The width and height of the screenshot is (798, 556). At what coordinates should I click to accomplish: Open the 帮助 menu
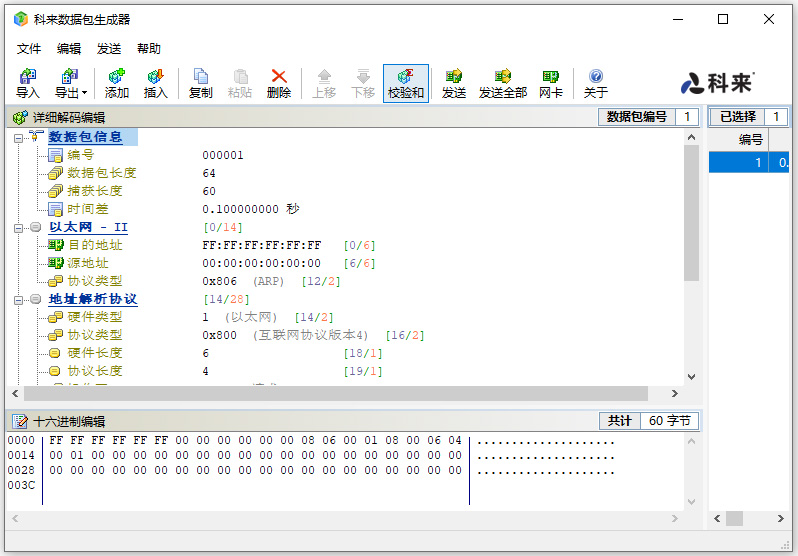[x=149, y=49]
